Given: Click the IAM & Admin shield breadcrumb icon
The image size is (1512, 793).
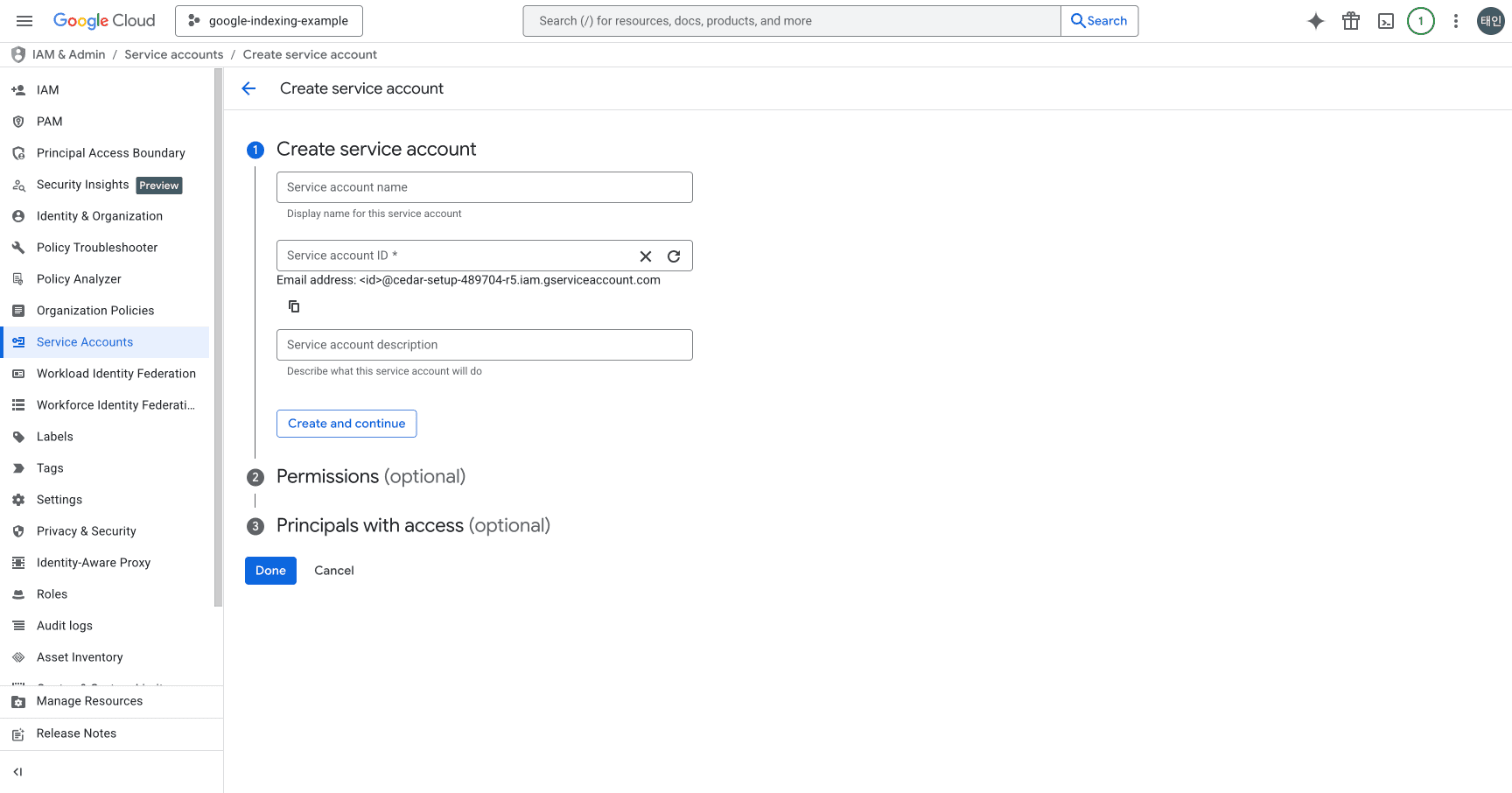Looking at the screenshot, I should (18, 55).
